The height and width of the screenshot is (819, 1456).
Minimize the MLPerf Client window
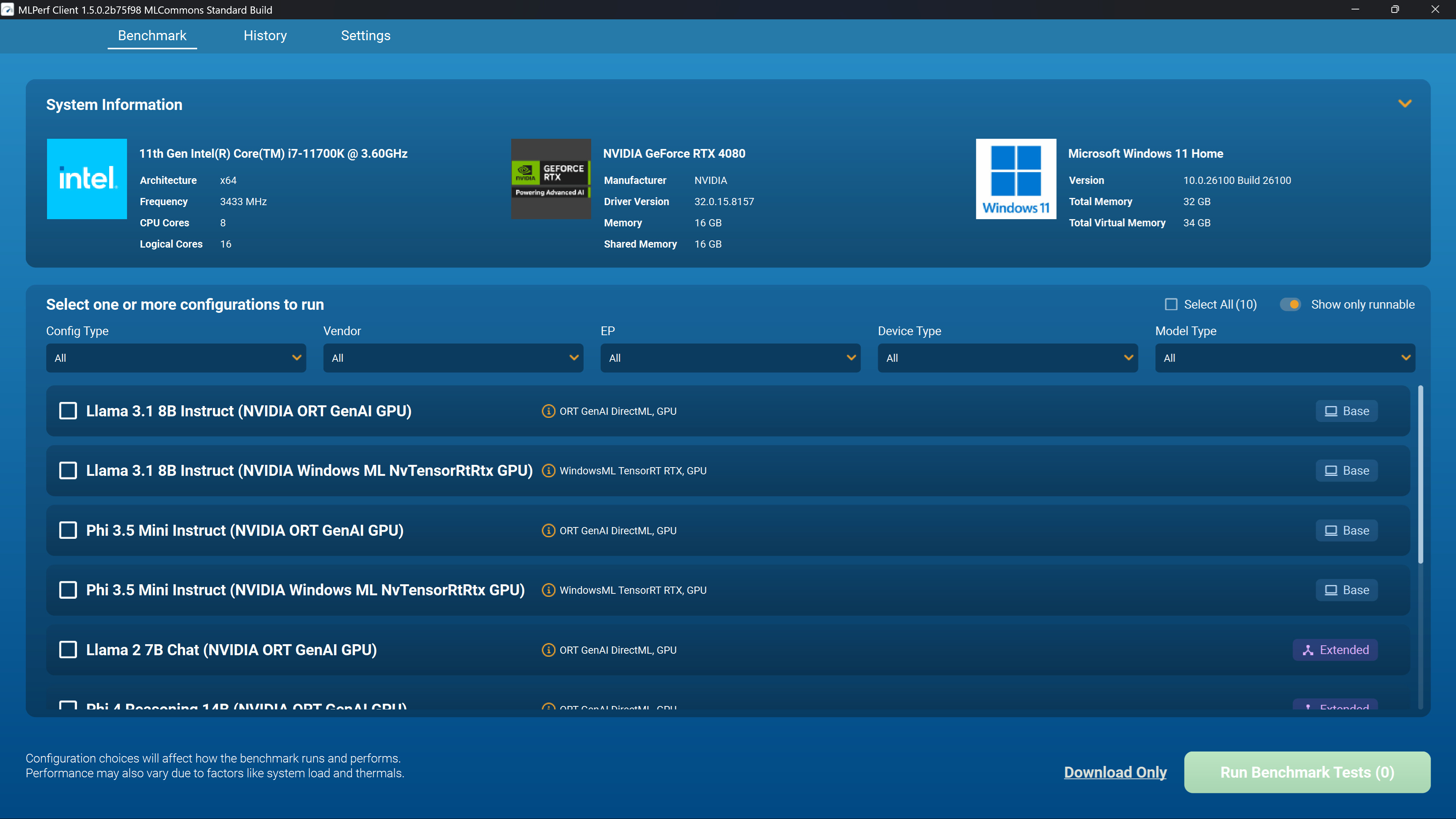pyautogui.click(x=1355, y=9)
